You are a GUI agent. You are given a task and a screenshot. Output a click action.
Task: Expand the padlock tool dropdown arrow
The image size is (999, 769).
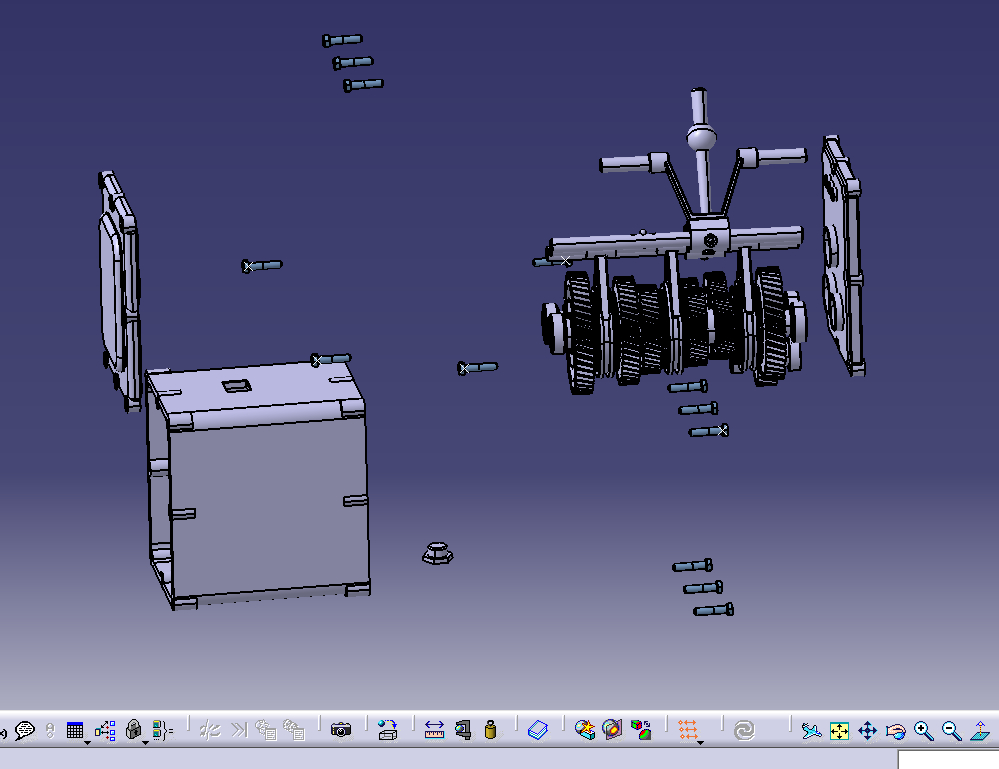tap(145, 742)
